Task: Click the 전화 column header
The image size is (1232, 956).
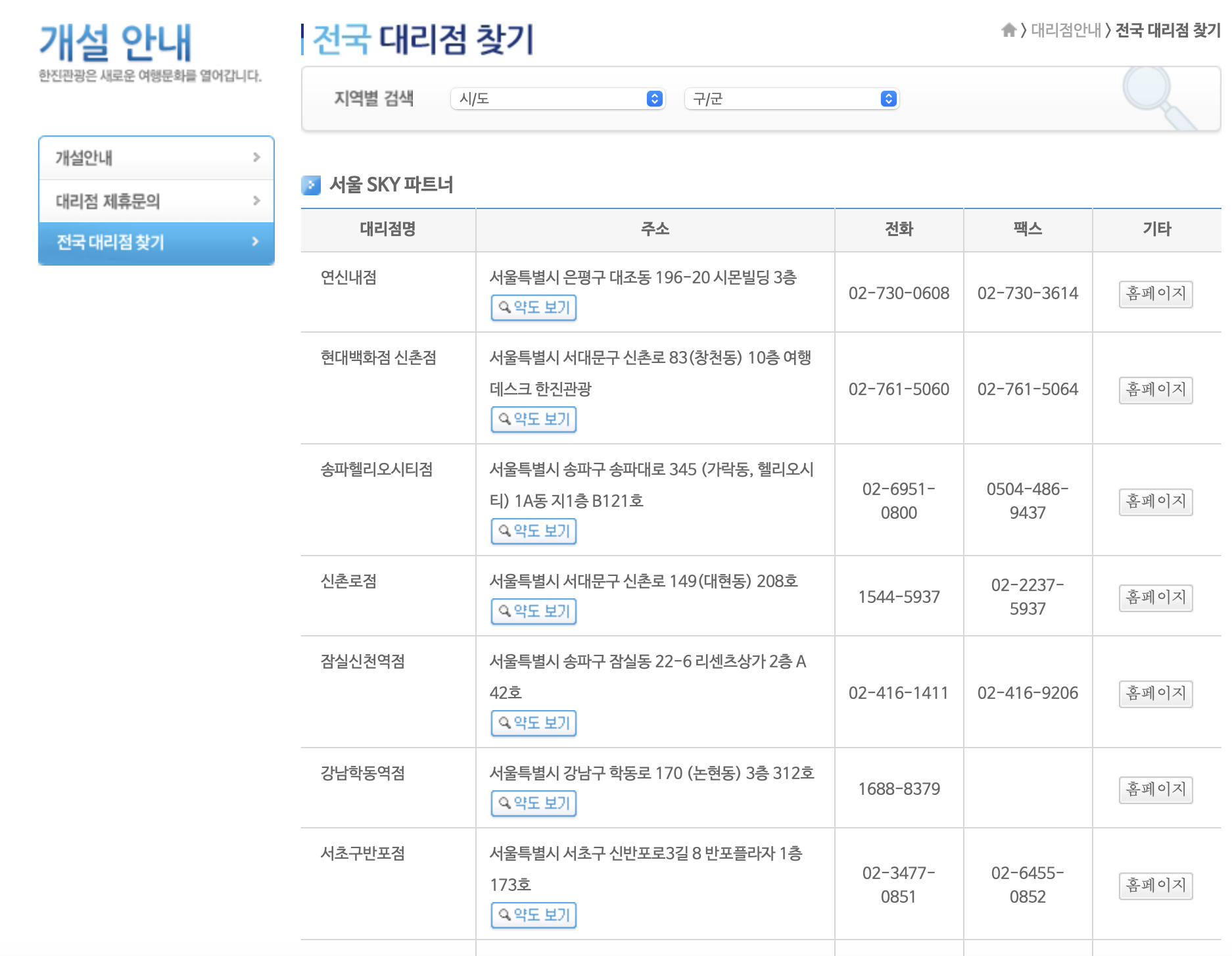Action: tap(899, 229)
